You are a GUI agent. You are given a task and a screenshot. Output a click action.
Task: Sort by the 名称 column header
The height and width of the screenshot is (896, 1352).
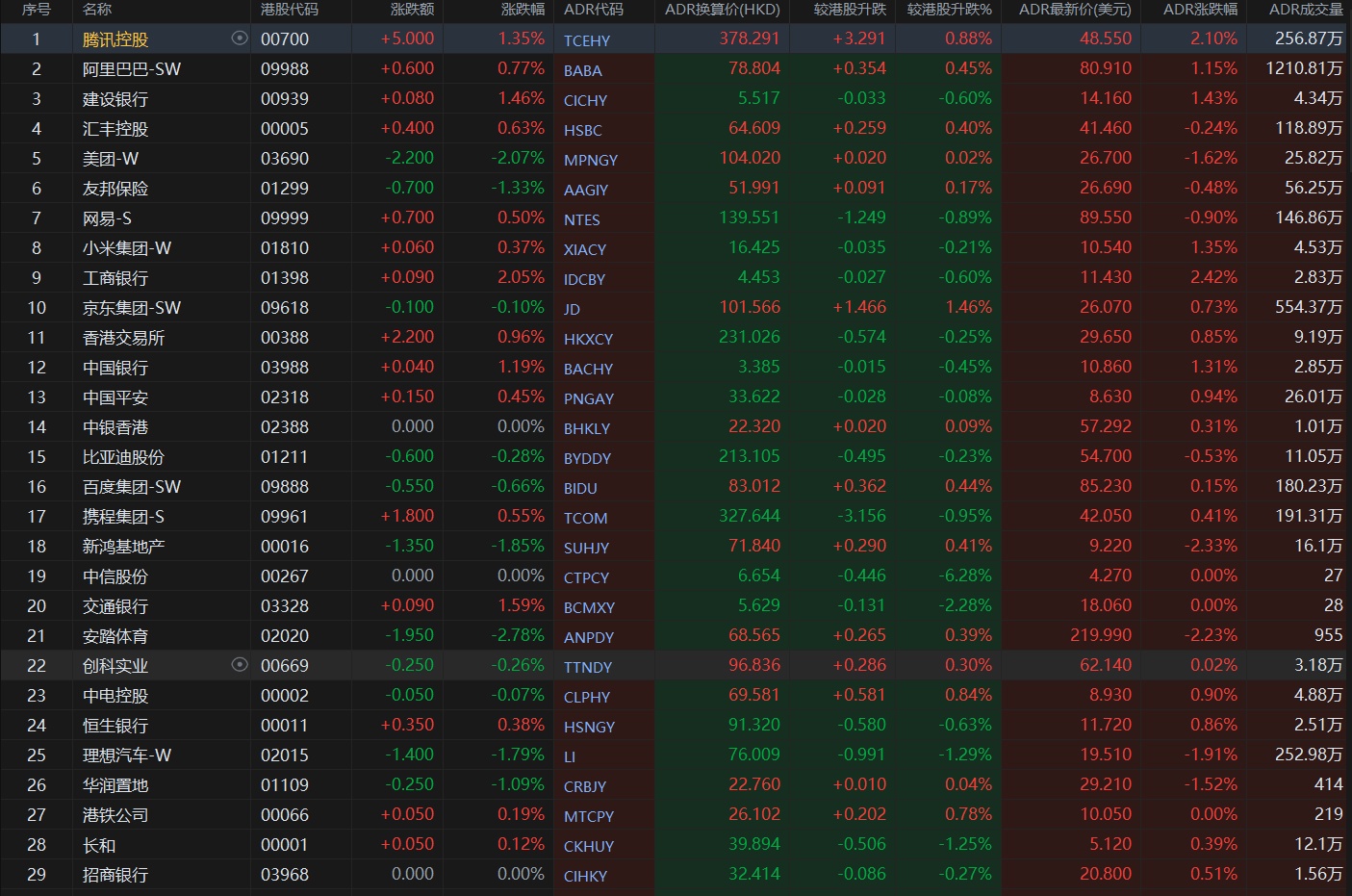97,10
